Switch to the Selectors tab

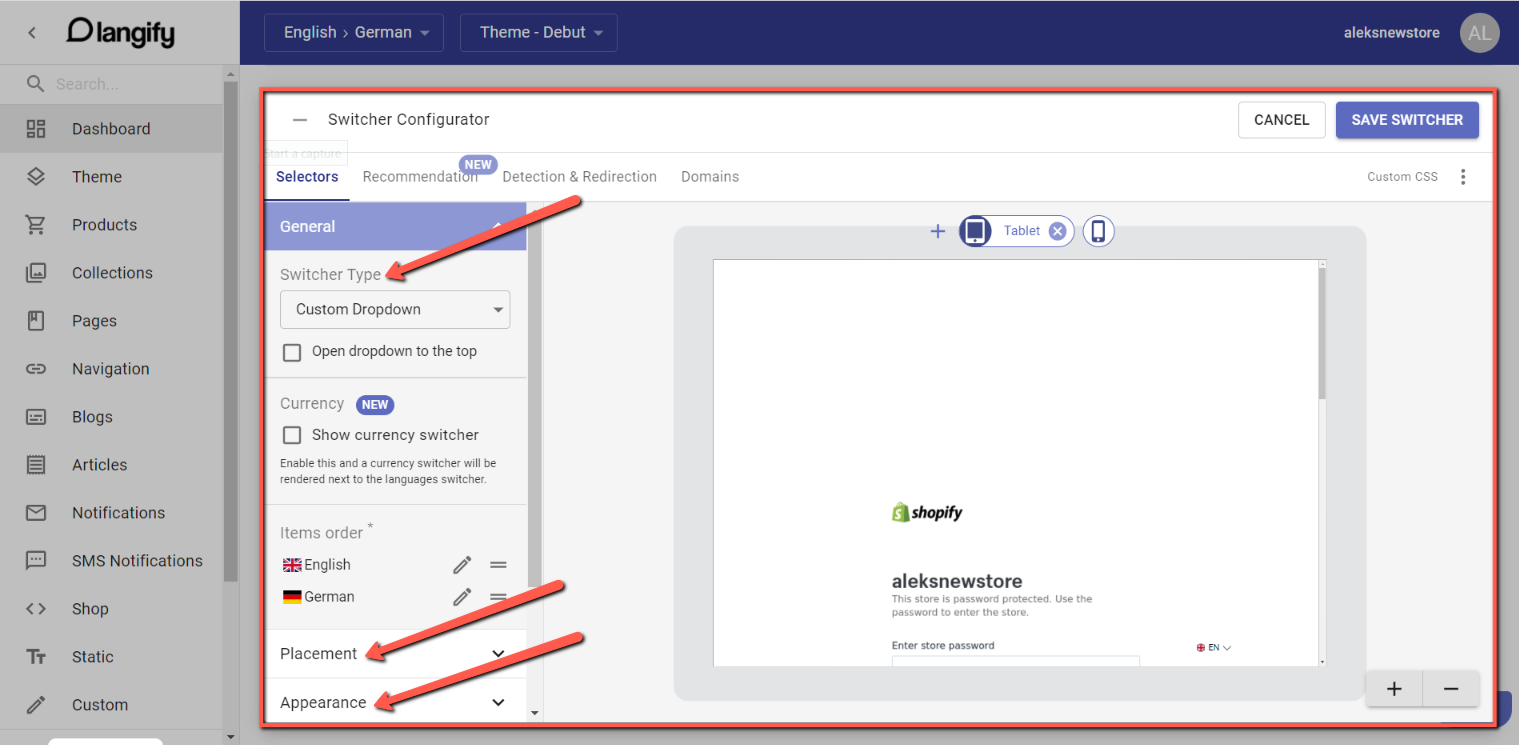pos(307,177)
